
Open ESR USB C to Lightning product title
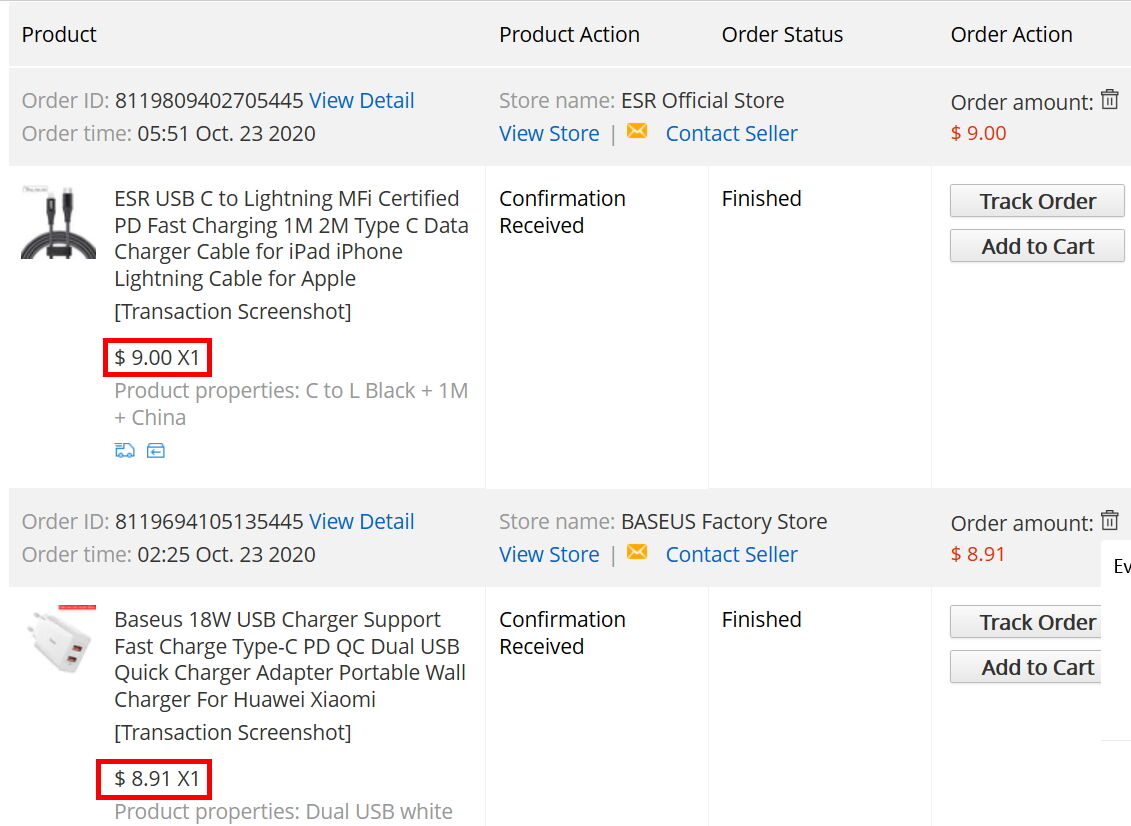(291, 238)
